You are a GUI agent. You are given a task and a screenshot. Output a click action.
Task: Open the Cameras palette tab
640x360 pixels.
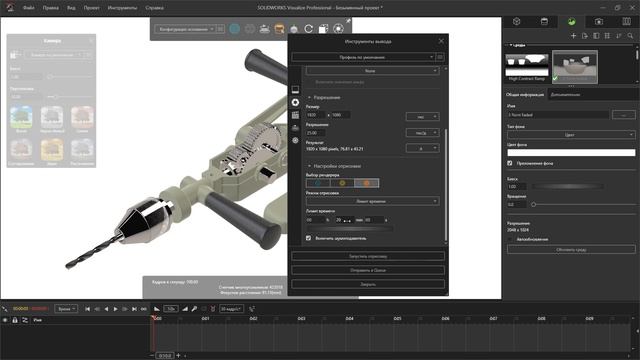[599, 22]
